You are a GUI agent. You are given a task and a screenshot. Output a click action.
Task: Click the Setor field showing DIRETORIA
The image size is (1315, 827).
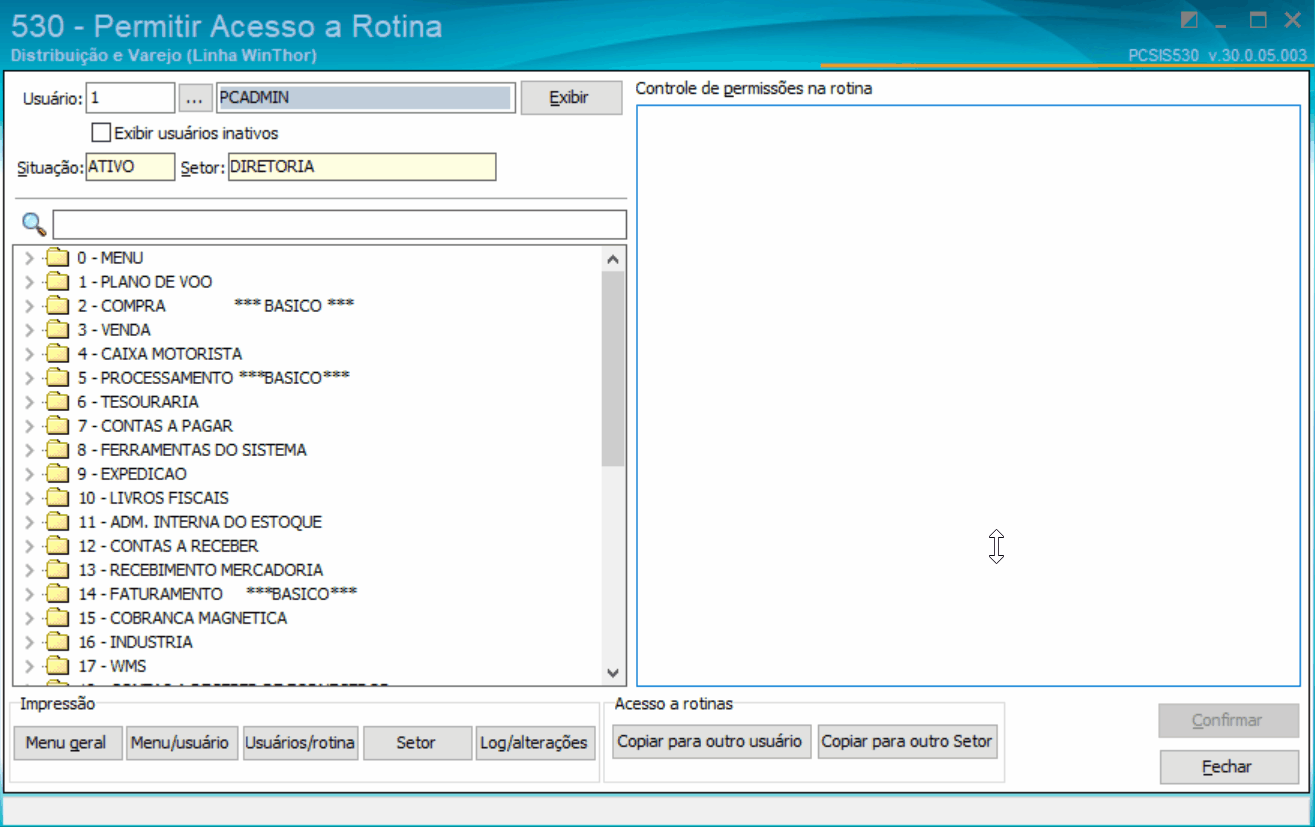pyautogui.click(x=362, y=167)
